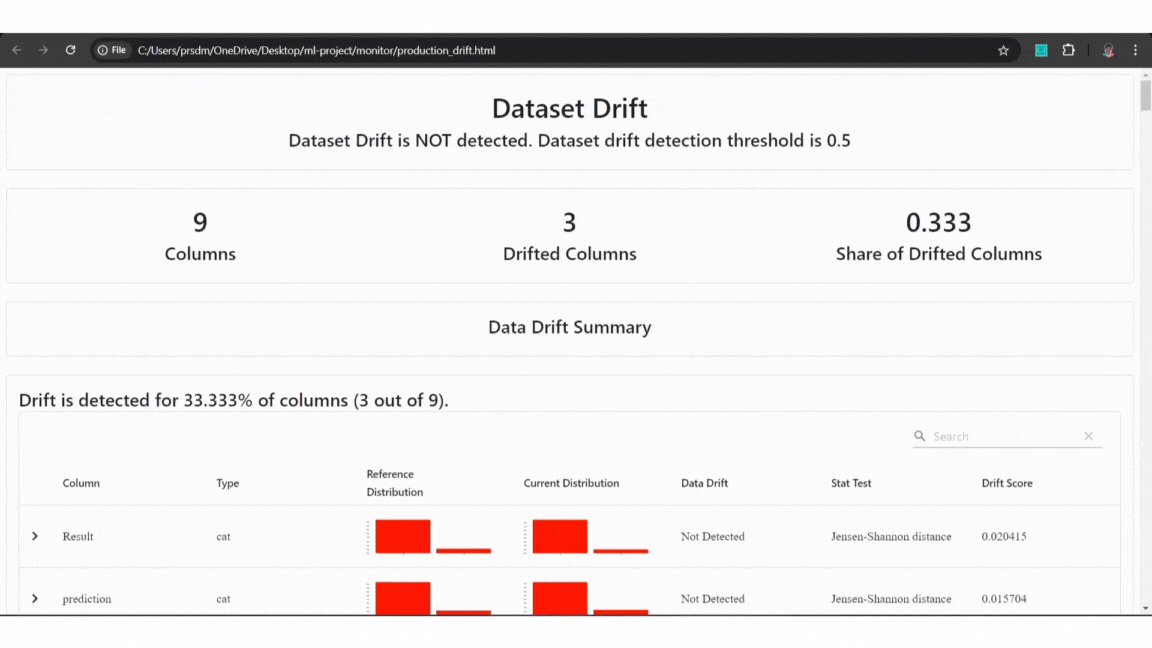The height and width of the screenshot is (648, 1152).
Task: Click the Result reference distribution chart
Action: 429,536
